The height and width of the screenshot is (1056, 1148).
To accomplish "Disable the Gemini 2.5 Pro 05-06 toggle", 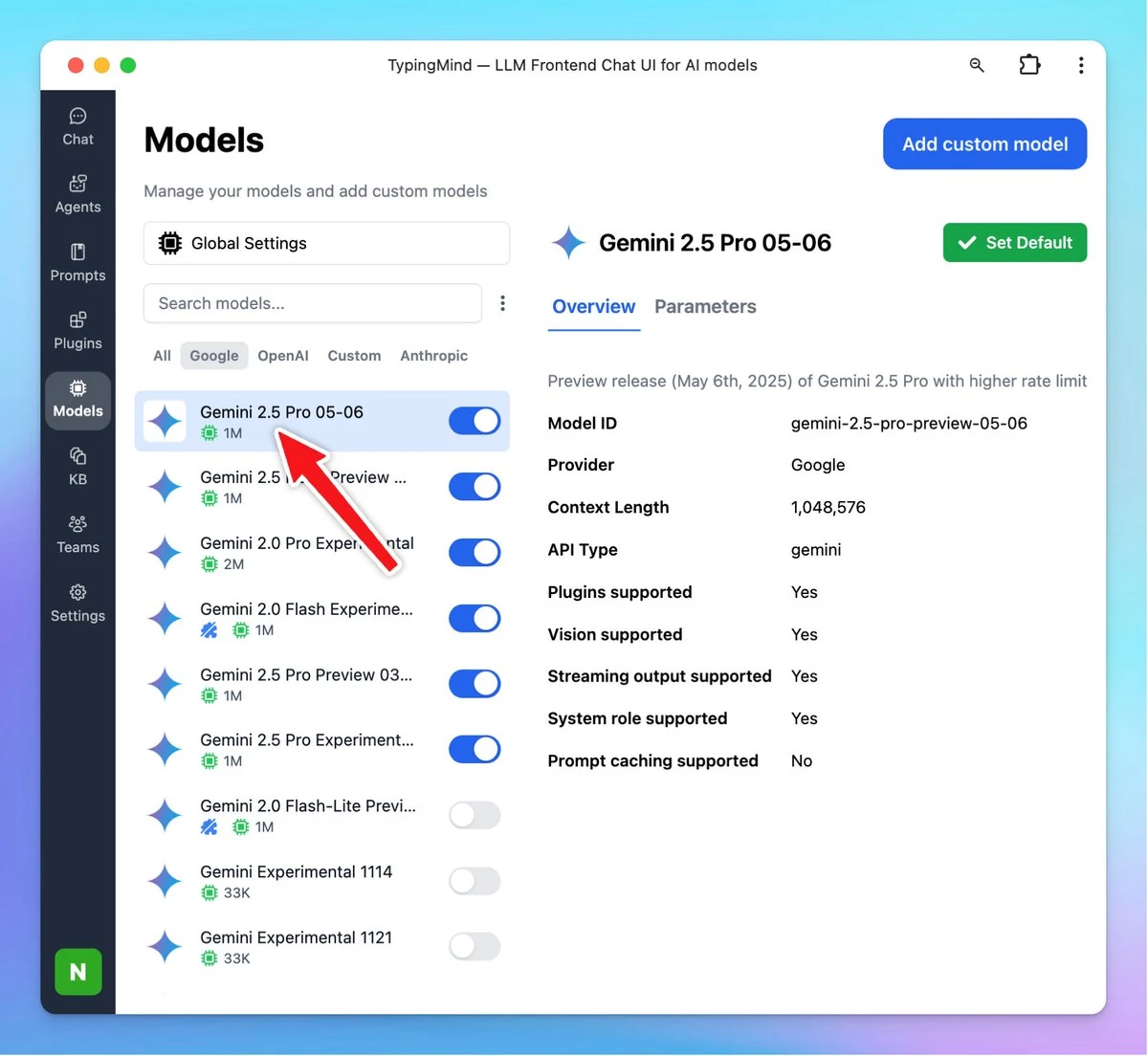I will (475, 421).
